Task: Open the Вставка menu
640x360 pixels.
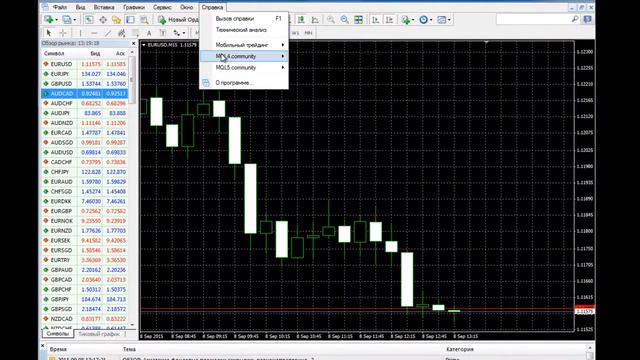Action: pyautogui.click(x=104, y=7)
